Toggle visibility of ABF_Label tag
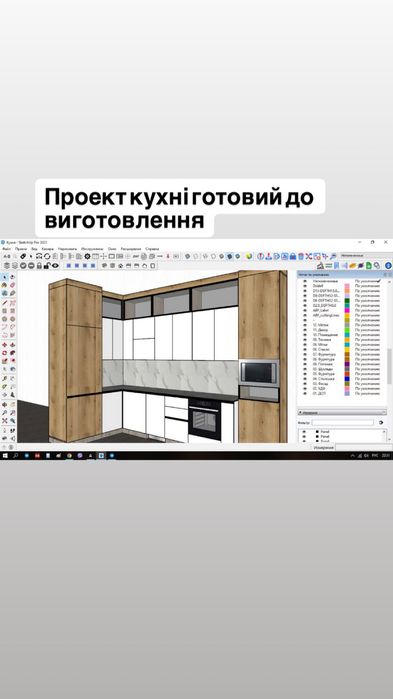This screenshot has width=393, height=699. click(305, 310)
